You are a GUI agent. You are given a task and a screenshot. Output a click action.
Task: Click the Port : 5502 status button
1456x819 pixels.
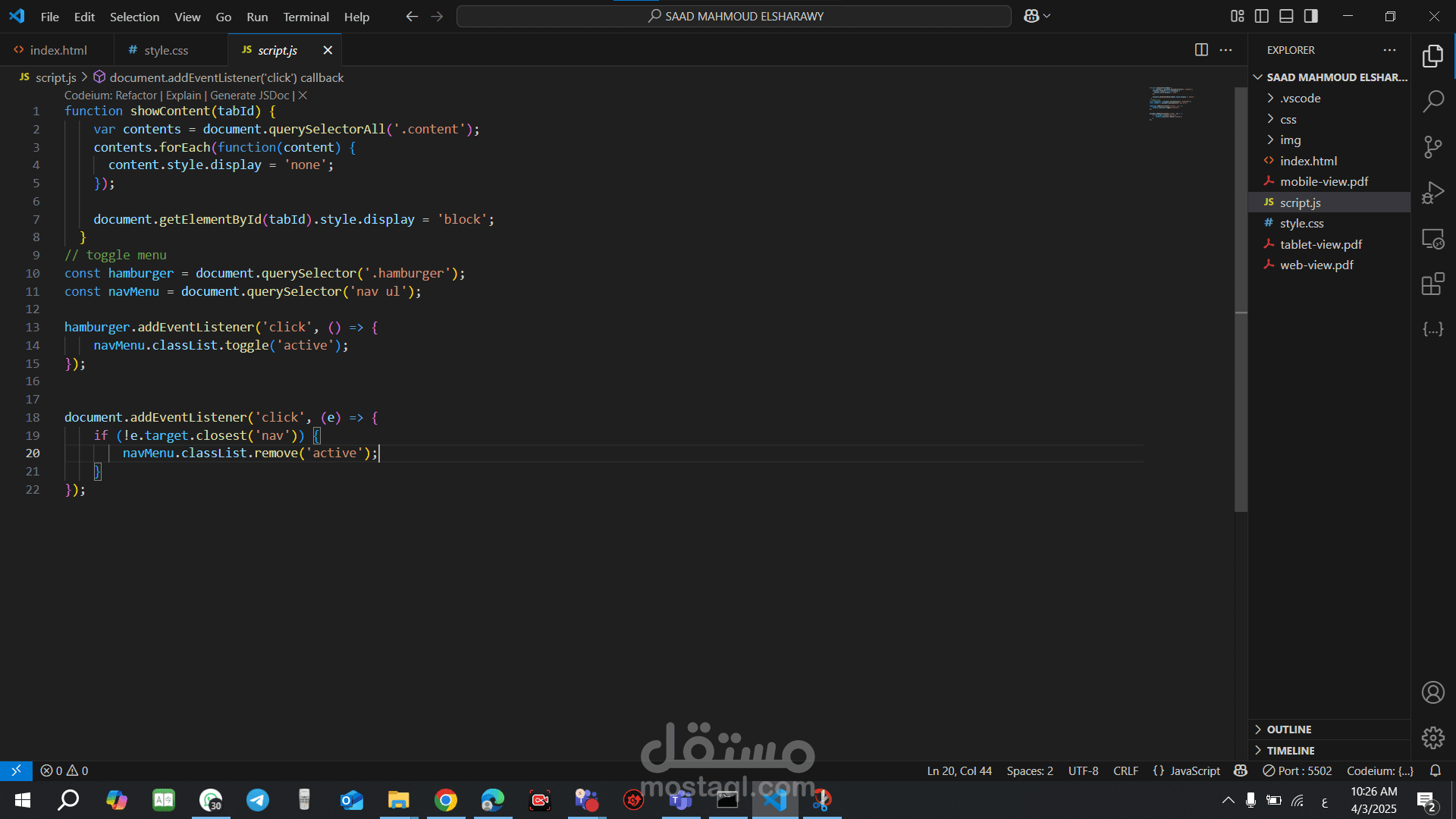(1298, 770)
